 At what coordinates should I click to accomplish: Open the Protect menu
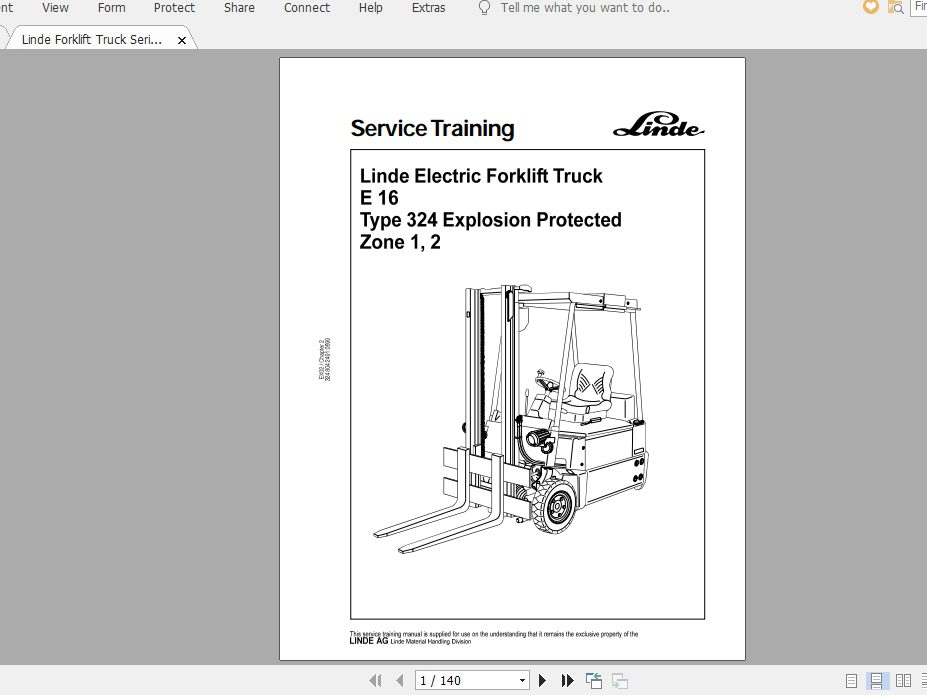point(174,8)
